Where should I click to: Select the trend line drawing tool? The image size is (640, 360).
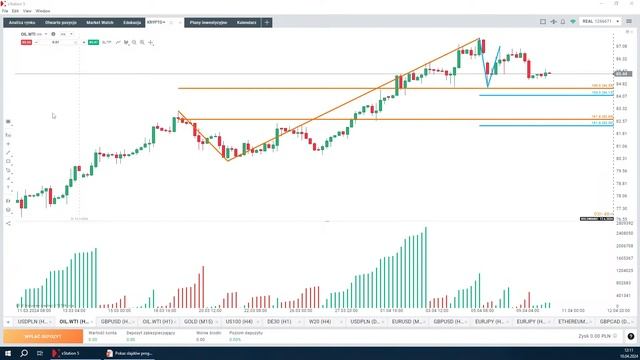(x=8, y=153)
